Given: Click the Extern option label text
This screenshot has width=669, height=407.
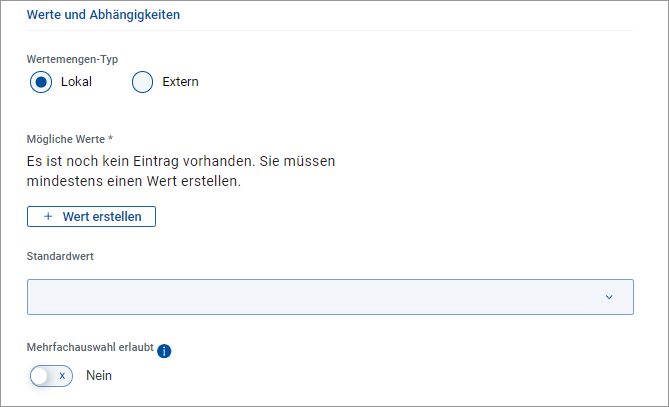Looking at the screenshot, I should (x=180, y=82).
